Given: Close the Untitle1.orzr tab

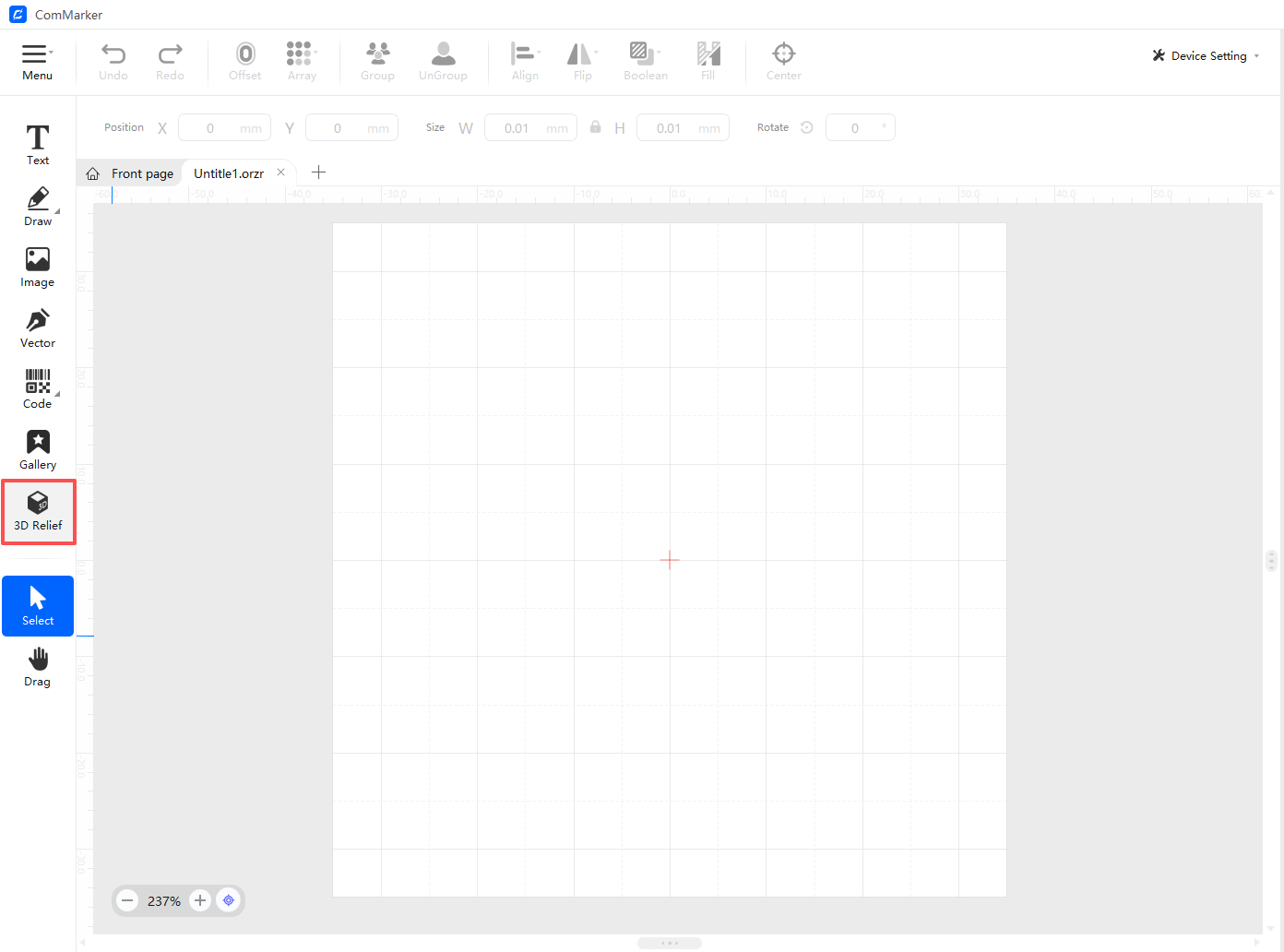Looking at the screenshot, I should (281, 173).
